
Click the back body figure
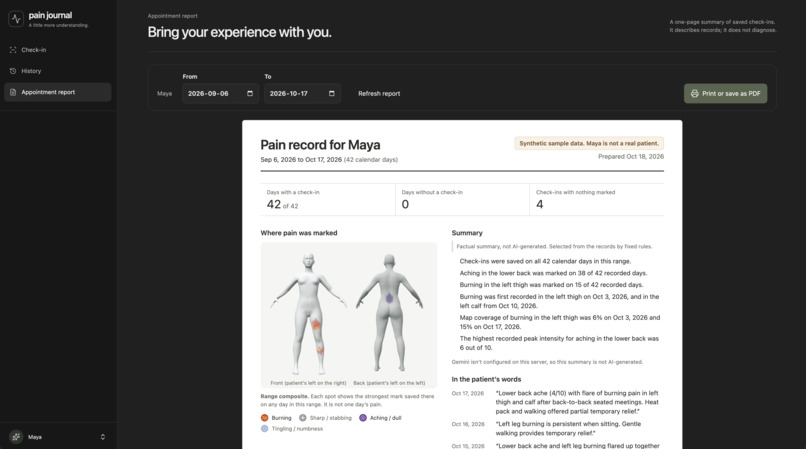tap(390, 312)
